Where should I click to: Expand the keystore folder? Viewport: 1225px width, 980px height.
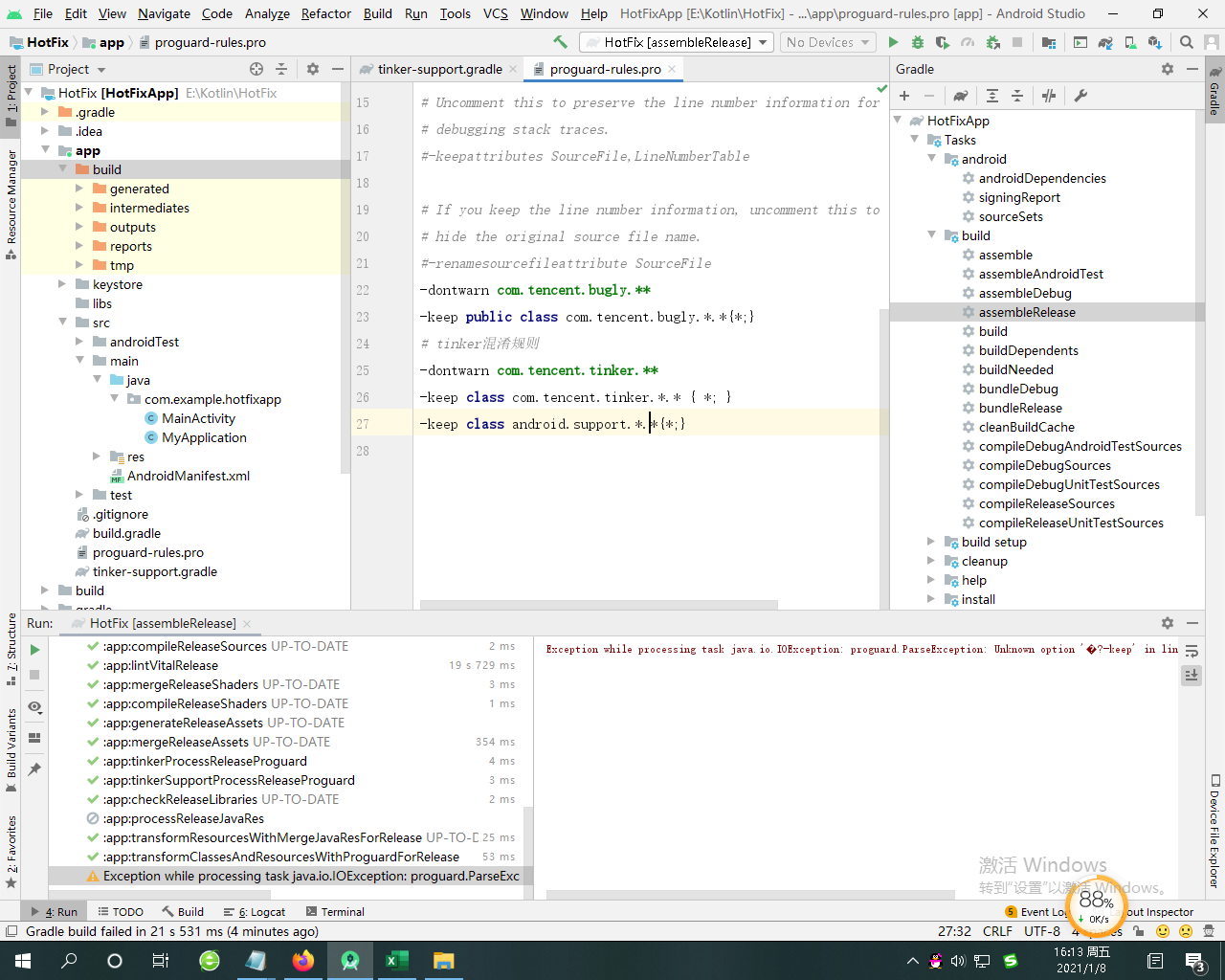point(63,284)
